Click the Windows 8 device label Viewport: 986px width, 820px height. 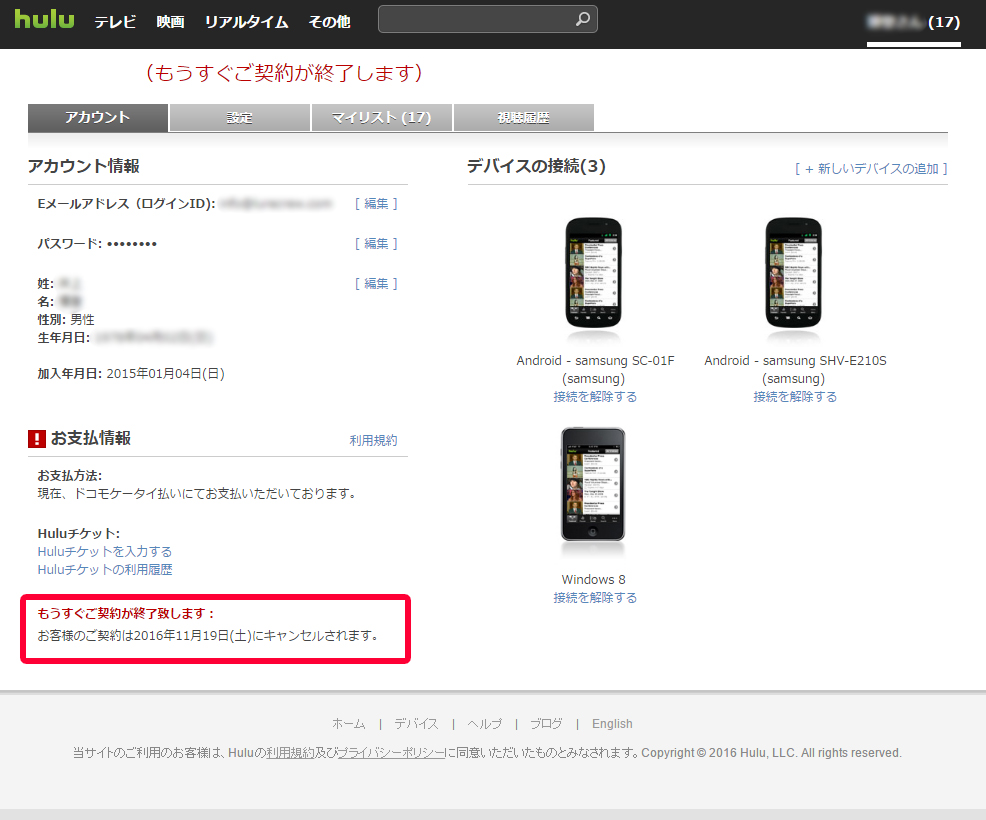pos(594,579)
